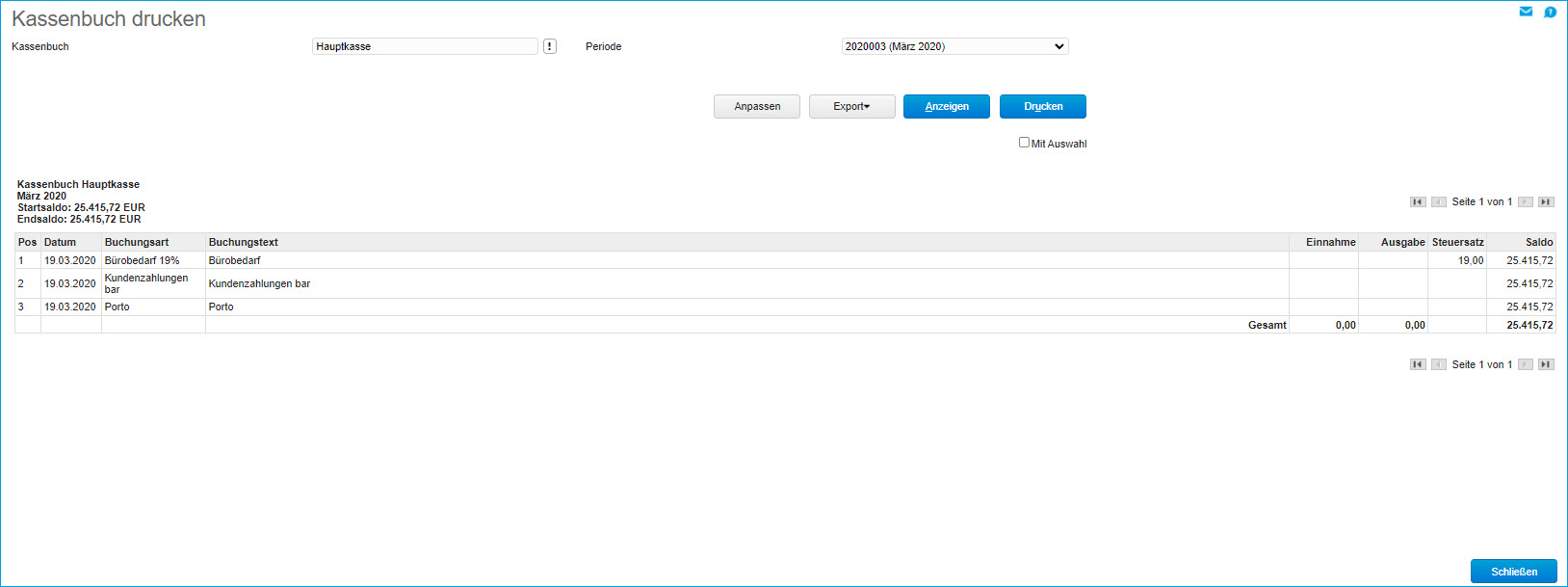Screen dimensions: 1568x587
Task: Jump to last page below the table
Action: [1546, 364]
